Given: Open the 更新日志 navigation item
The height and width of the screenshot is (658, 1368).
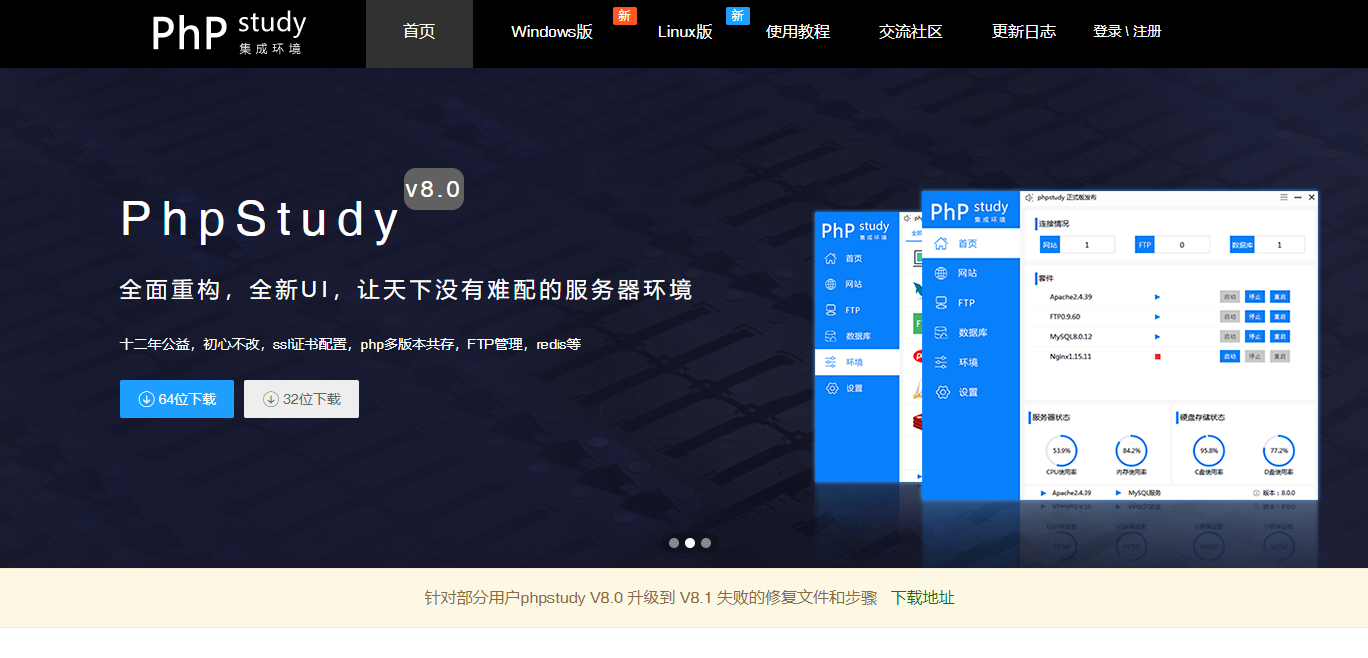Looking at the screenshot, I should (x=1024, y=32).
